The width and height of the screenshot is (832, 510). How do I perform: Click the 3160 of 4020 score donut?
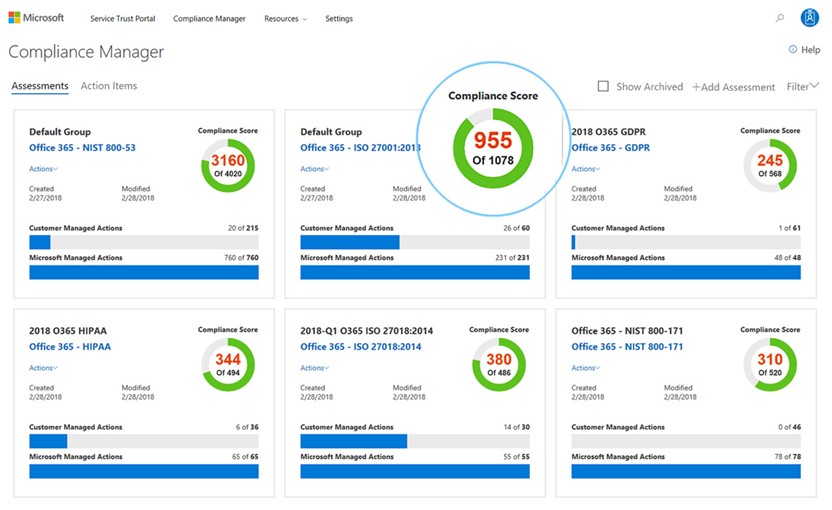[228, 166]
